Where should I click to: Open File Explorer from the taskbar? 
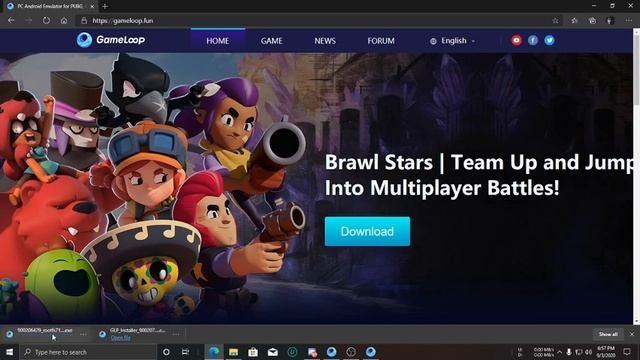(x=233, y=352)
